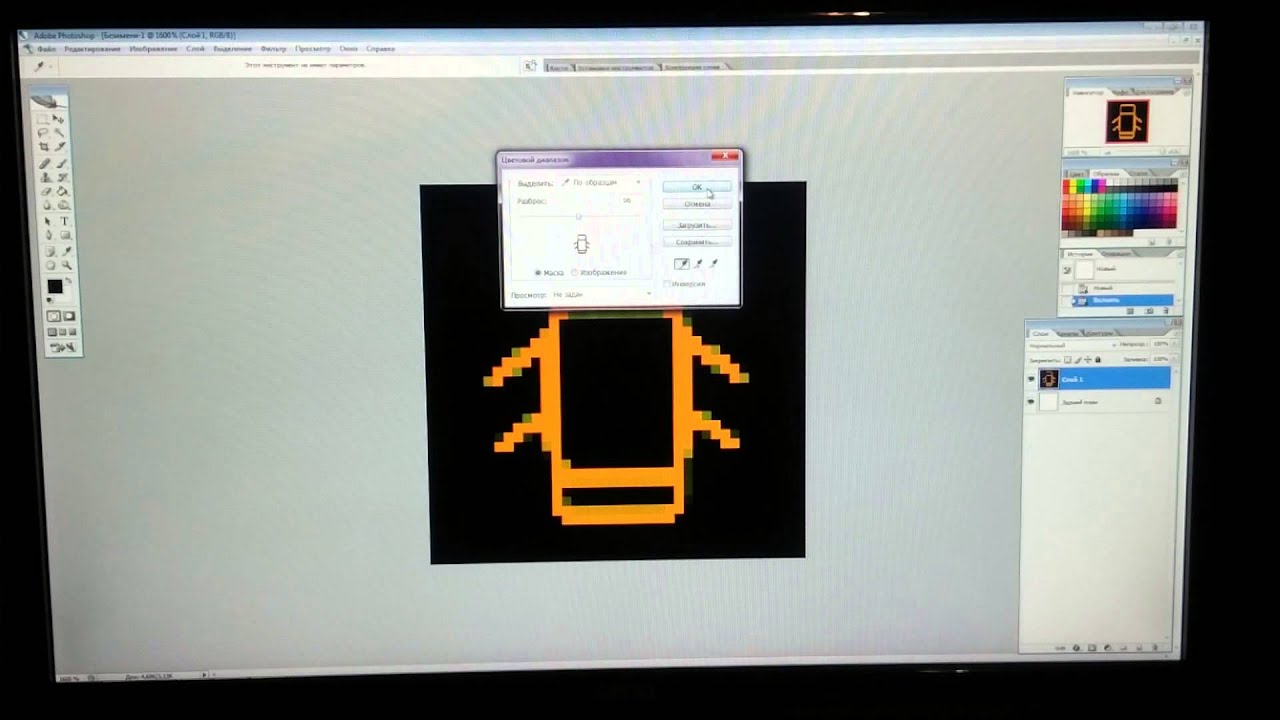Open the Слой (Layer) menu
The height and width of the screenshot is (720, 1280).
(195, 48)
